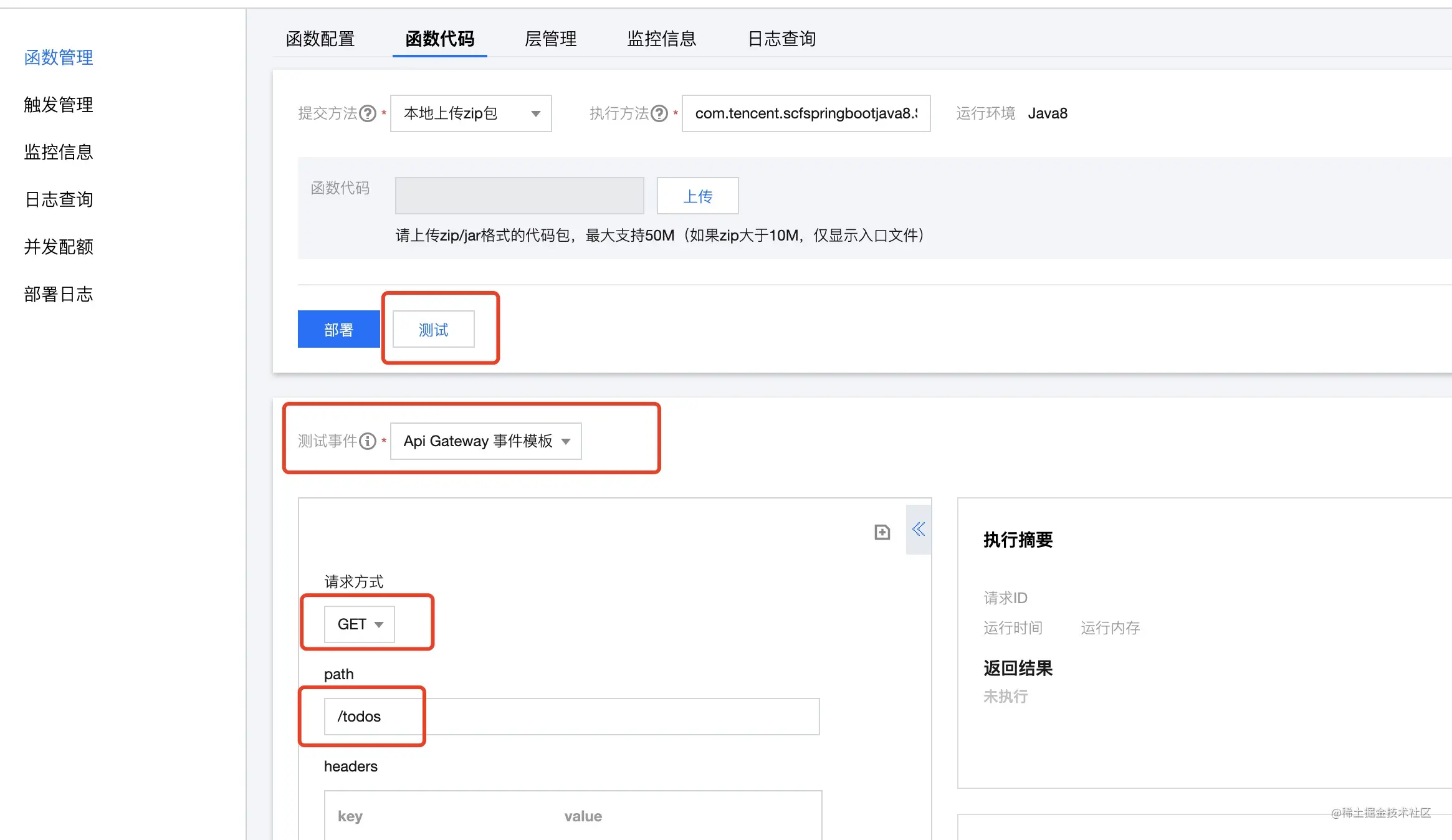Switch to the 层管理 tab

tap(551, 39)
